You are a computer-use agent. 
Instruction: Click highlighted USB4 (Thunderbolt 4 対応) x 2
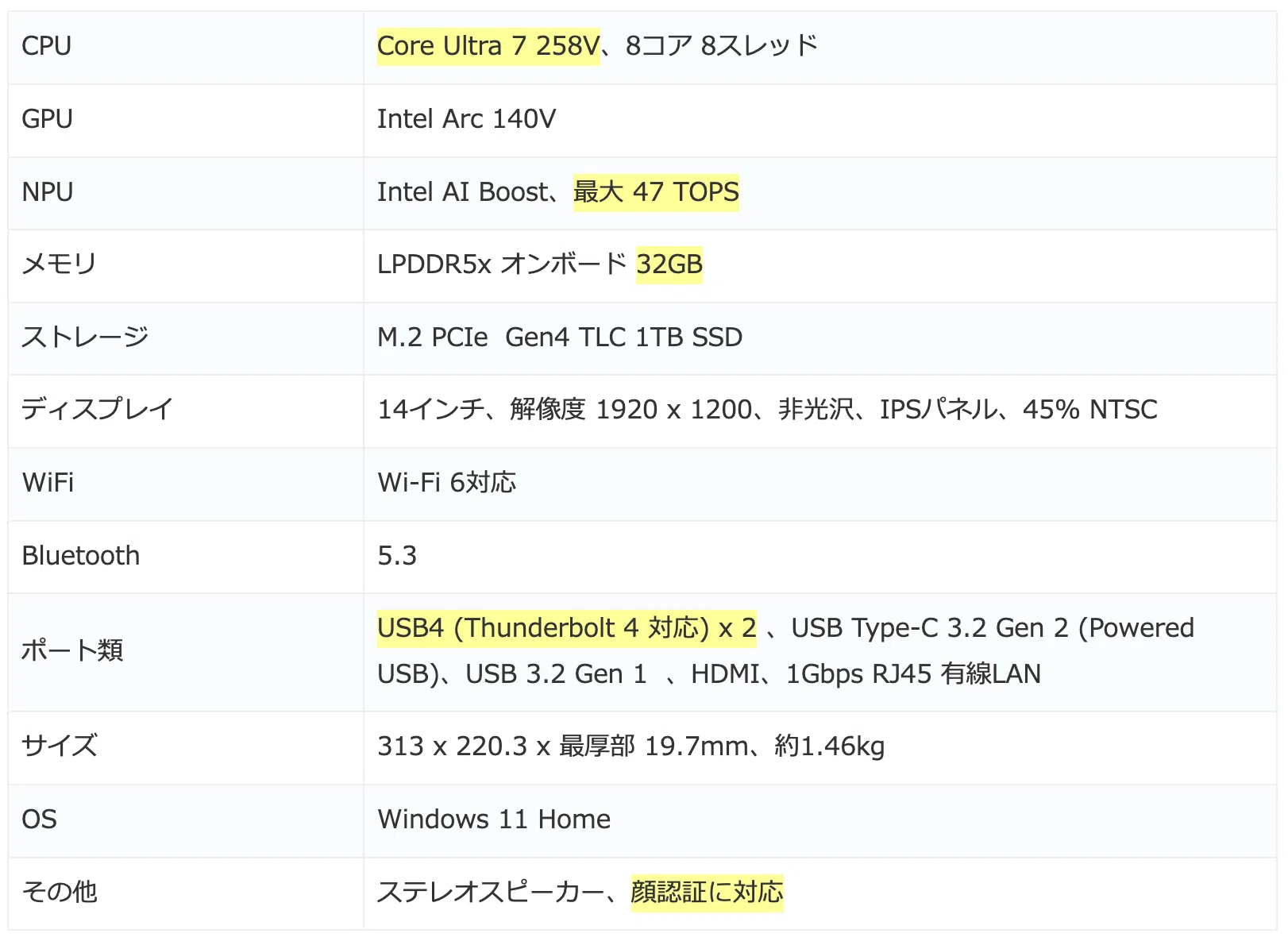567,628
